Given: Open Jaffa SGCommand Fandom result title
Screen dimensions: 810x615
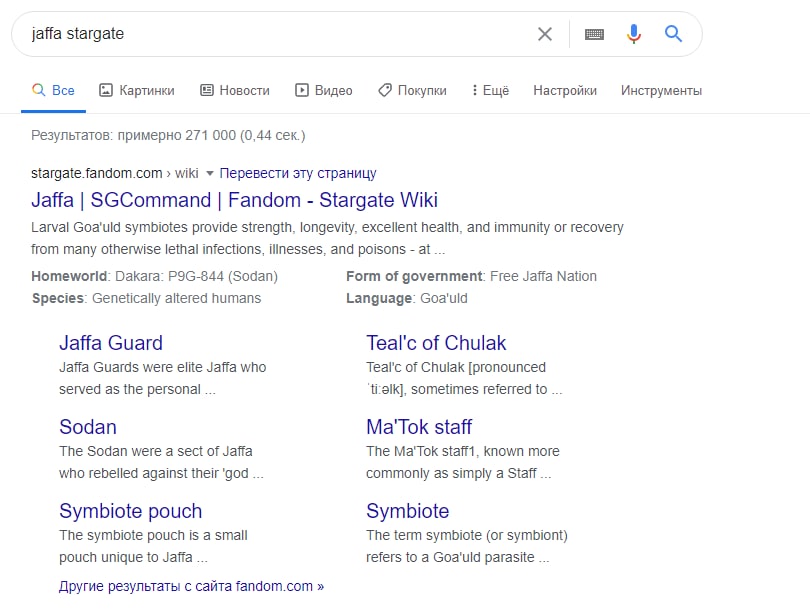Looking at the screenshot, I should click(234, 200).
